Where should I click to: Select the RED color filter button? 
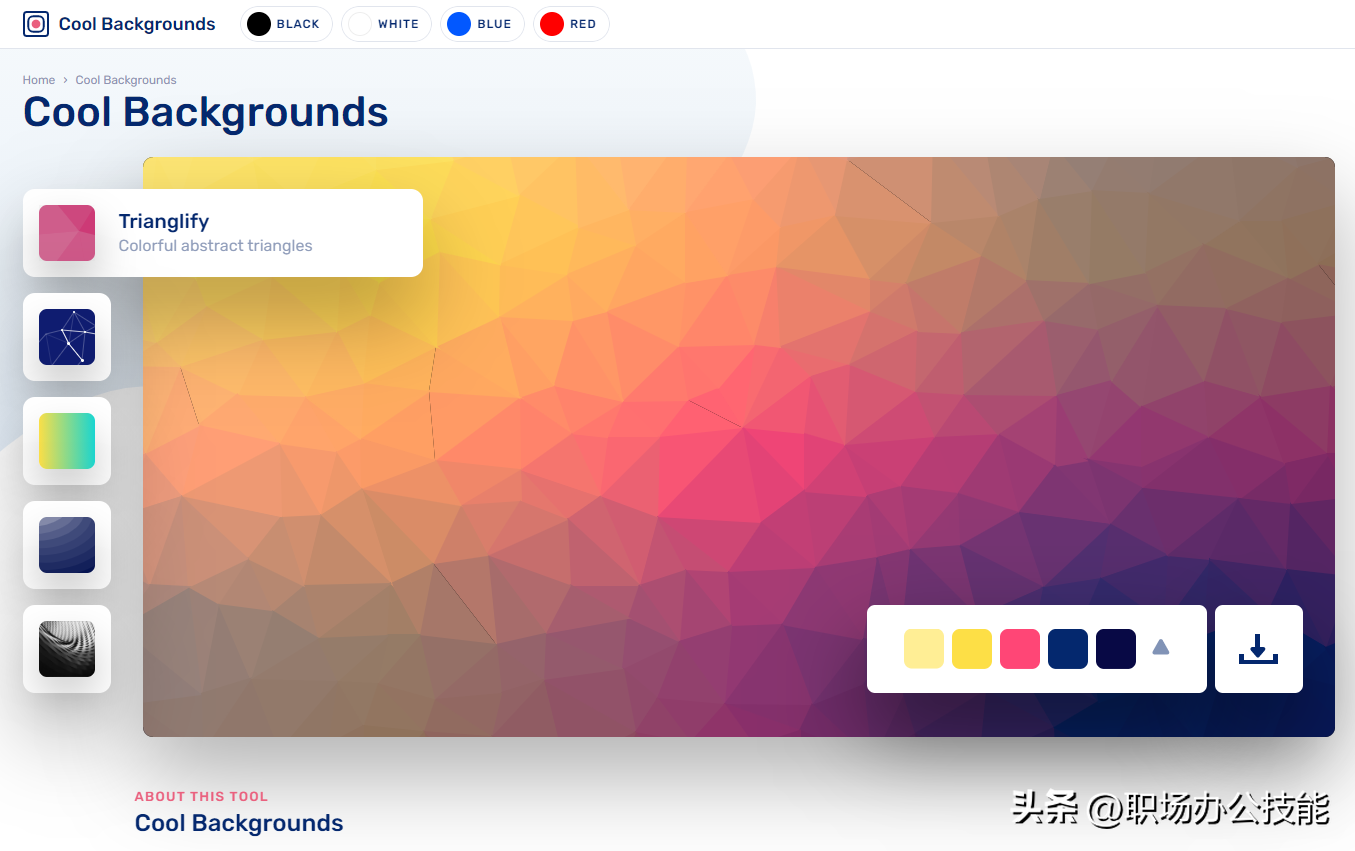coord(571,24)
